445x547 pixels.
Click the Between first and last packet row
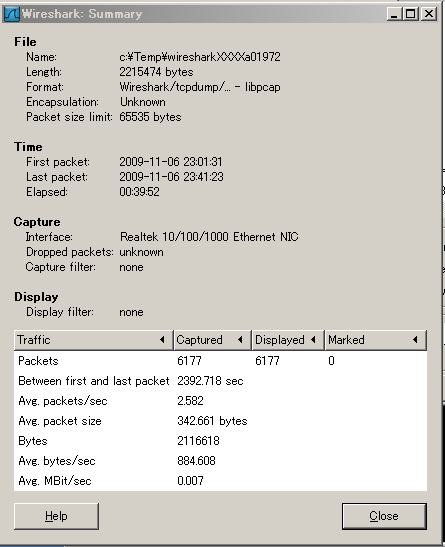point(220,381)
